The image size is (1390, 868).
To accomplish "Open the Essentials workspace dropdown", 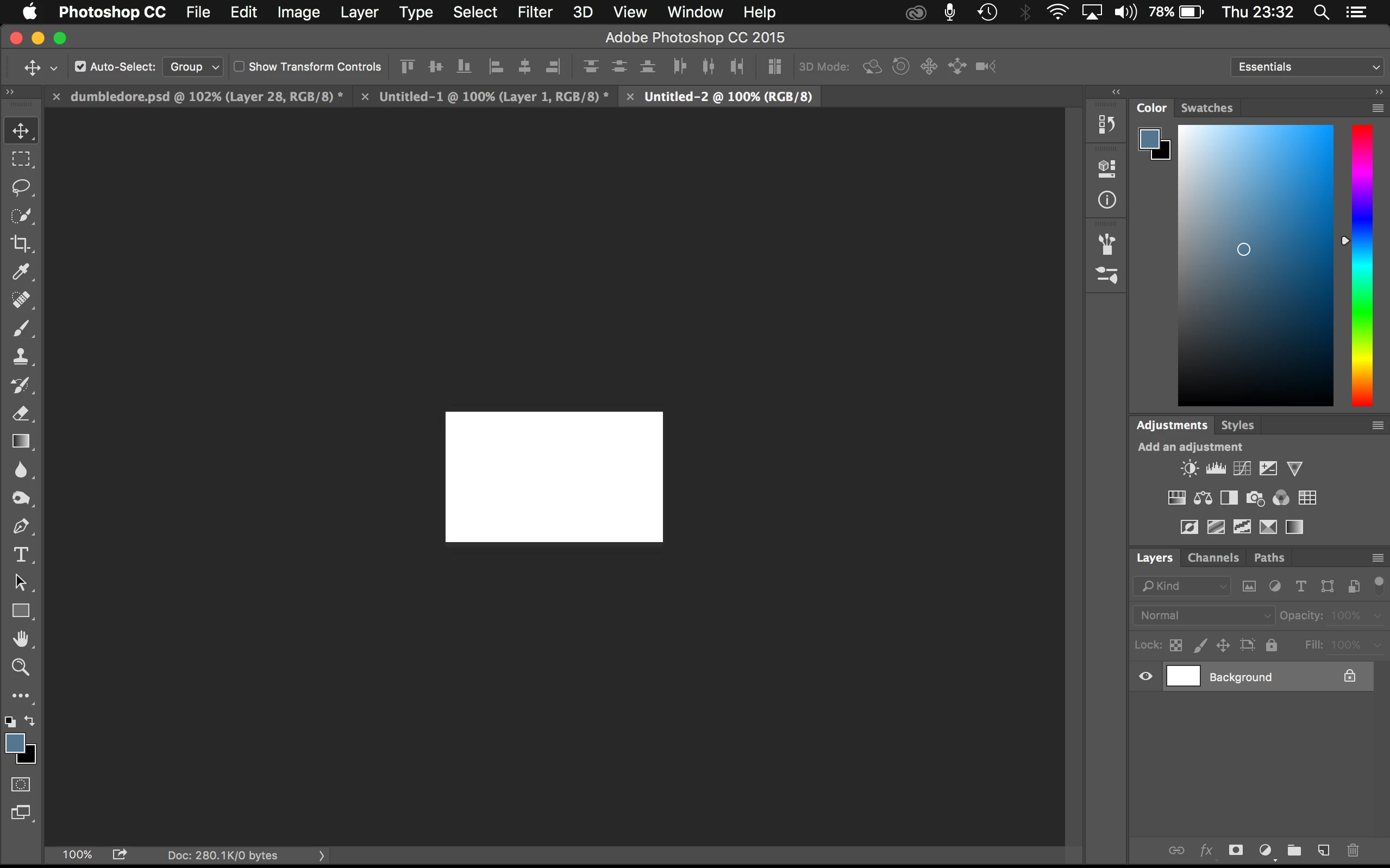I will pyautogui.click(x=1308, y=67).
